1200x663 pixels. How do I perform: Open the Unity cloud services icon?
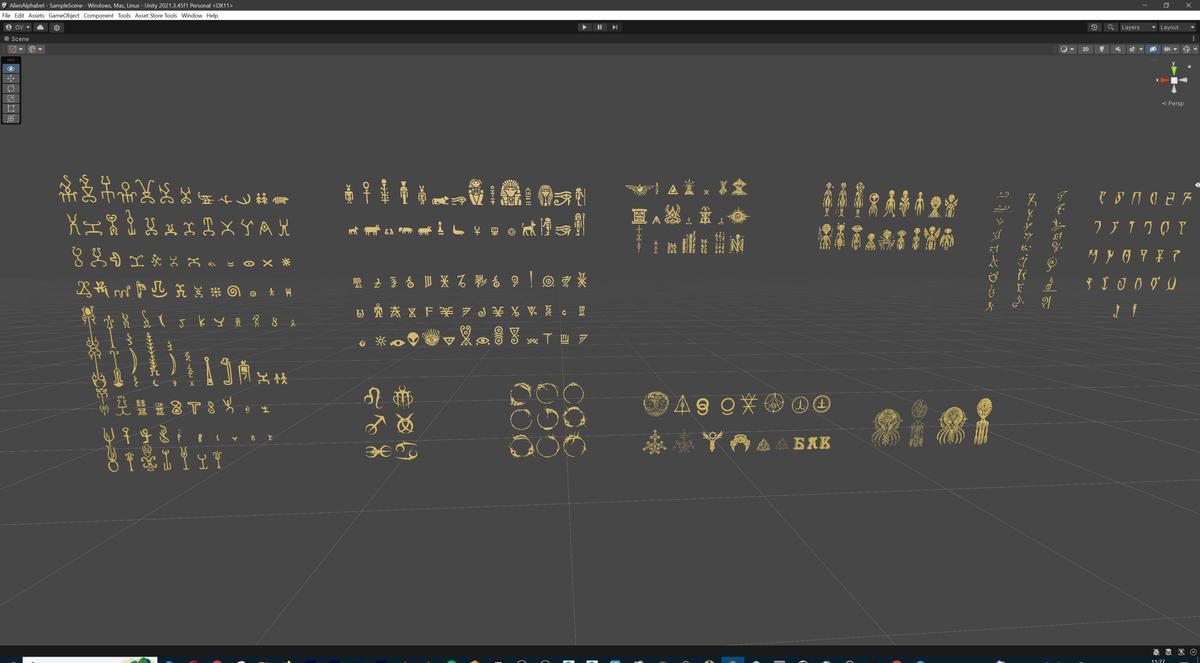tap(40, 27)
